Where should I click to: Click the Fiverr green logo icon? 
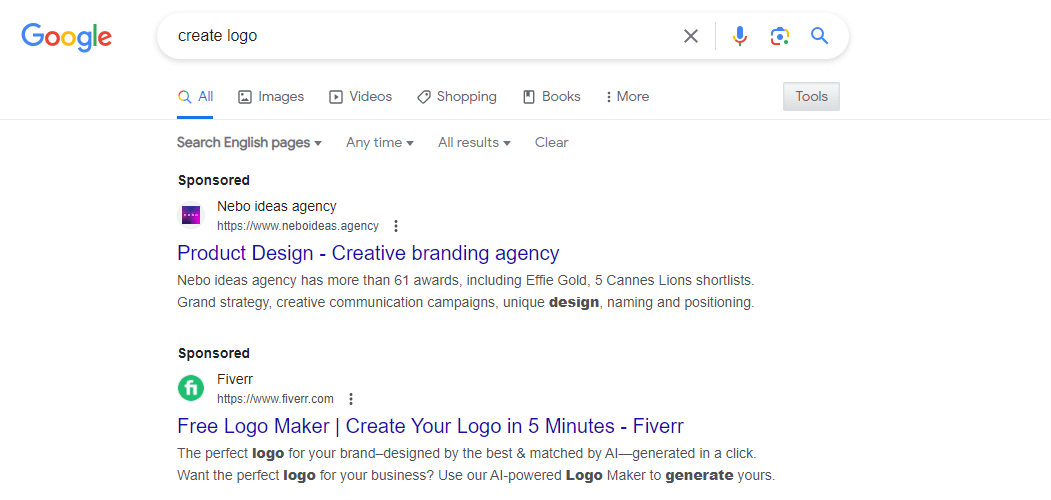click(x=190, y=388)
